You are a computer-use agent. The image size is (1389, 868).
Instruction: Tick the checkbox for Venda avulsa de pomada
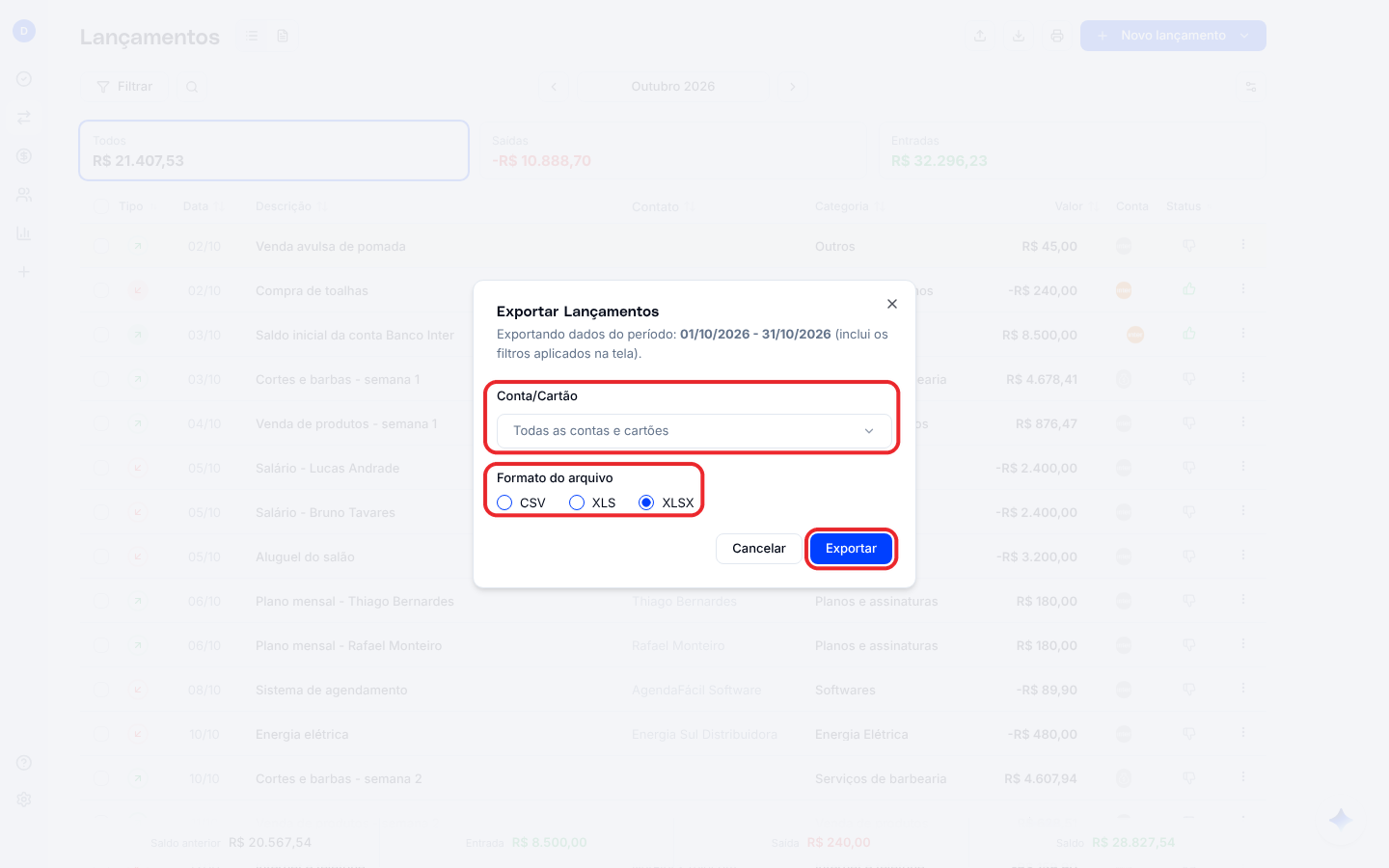102,246
